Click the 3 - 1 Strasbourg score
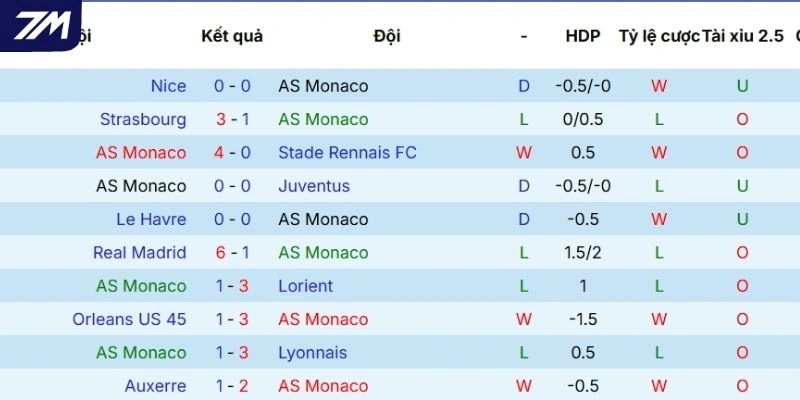The width and height of the screenshot is (800, 400). [232, 119]
